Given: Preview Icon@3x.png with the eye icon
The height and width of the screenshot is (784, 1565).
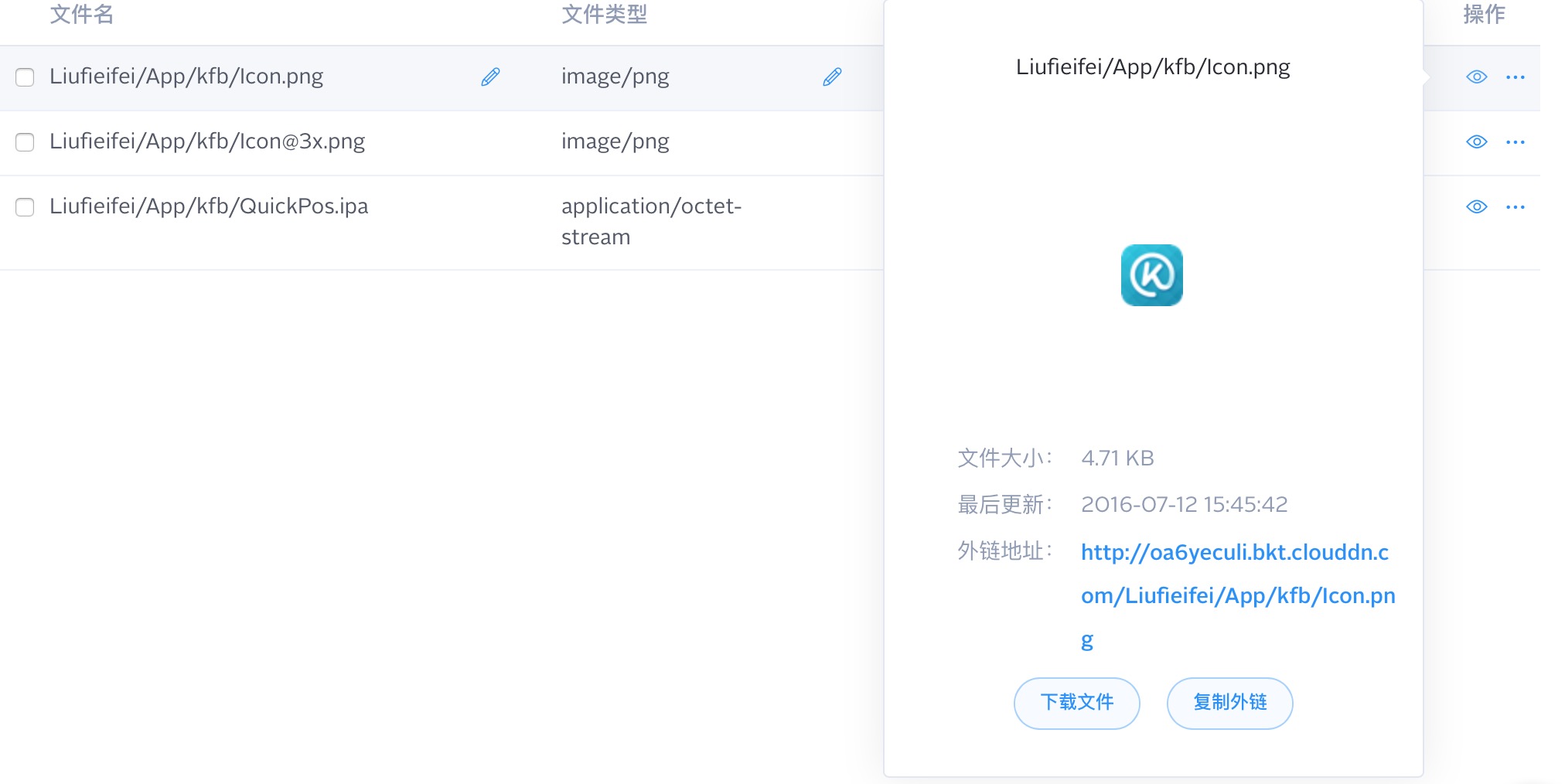Looking at the screenshot, I should click(1477, 141).
